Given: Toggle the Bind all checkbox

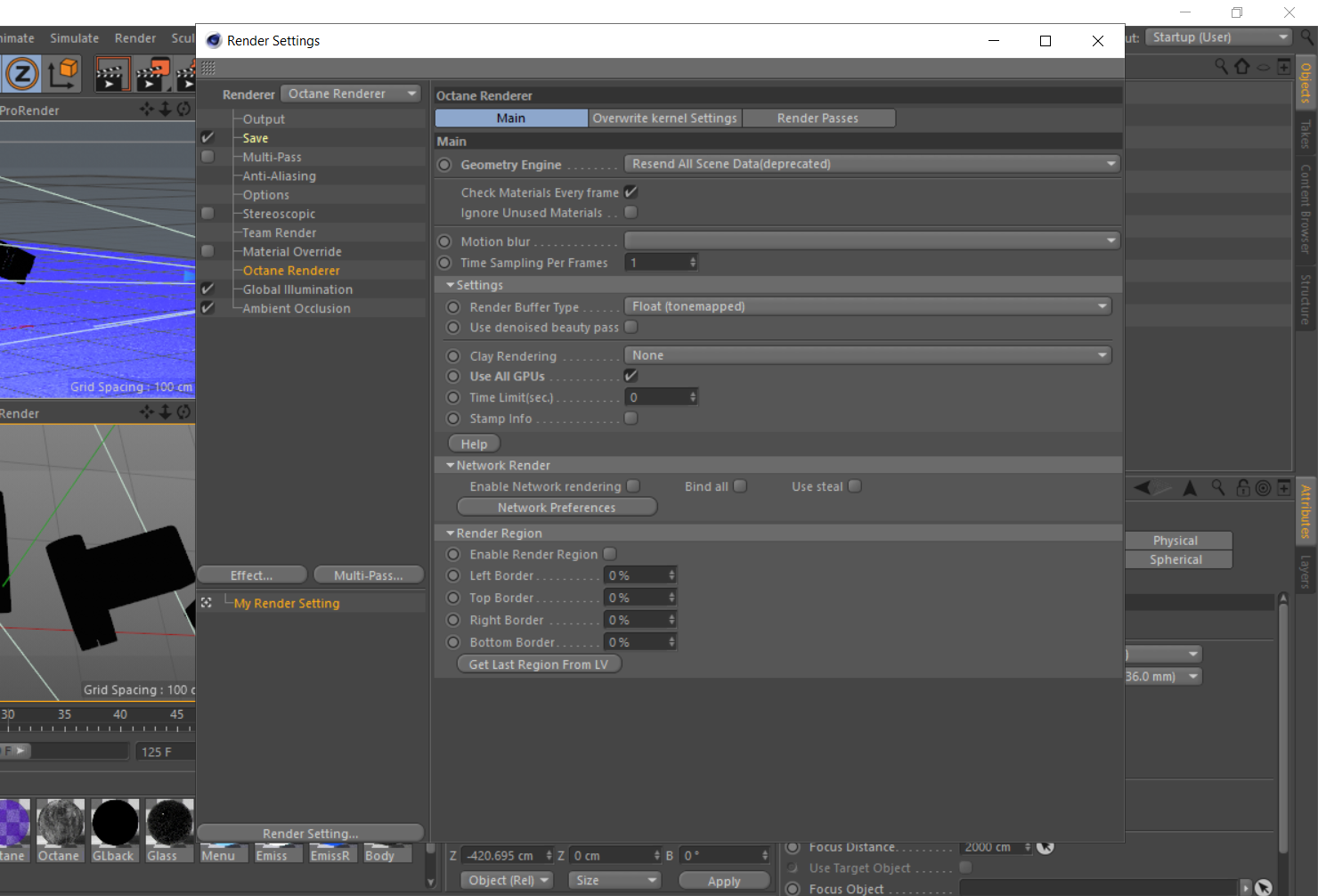Looking at the screenshot, I should point(740,485).
